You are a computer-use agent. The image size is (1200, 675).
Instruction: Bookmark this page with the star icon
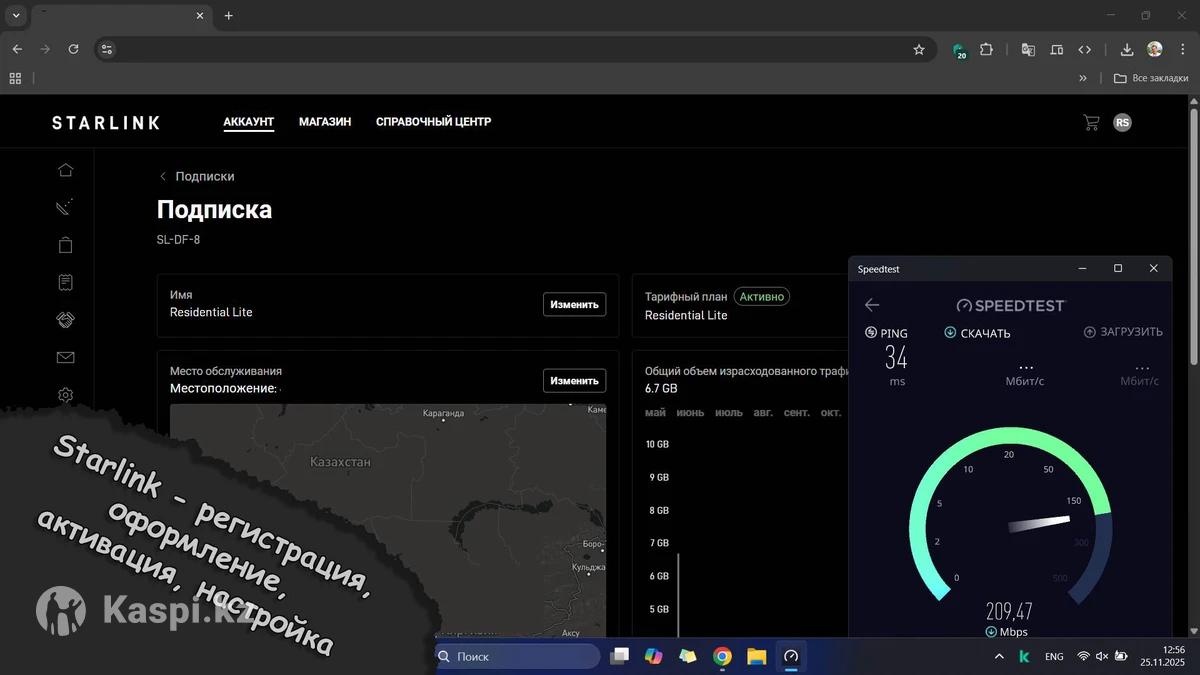[918, 49]
